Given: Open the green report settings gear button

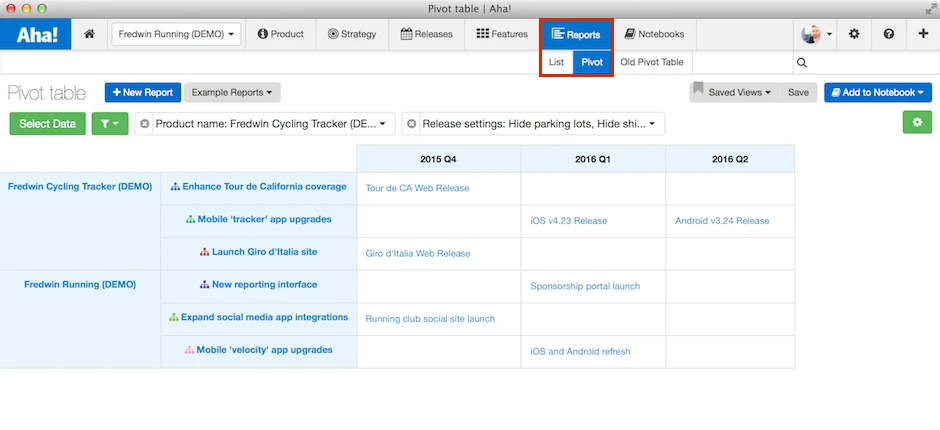Looking at the screenshot, I should coord(917,122).
